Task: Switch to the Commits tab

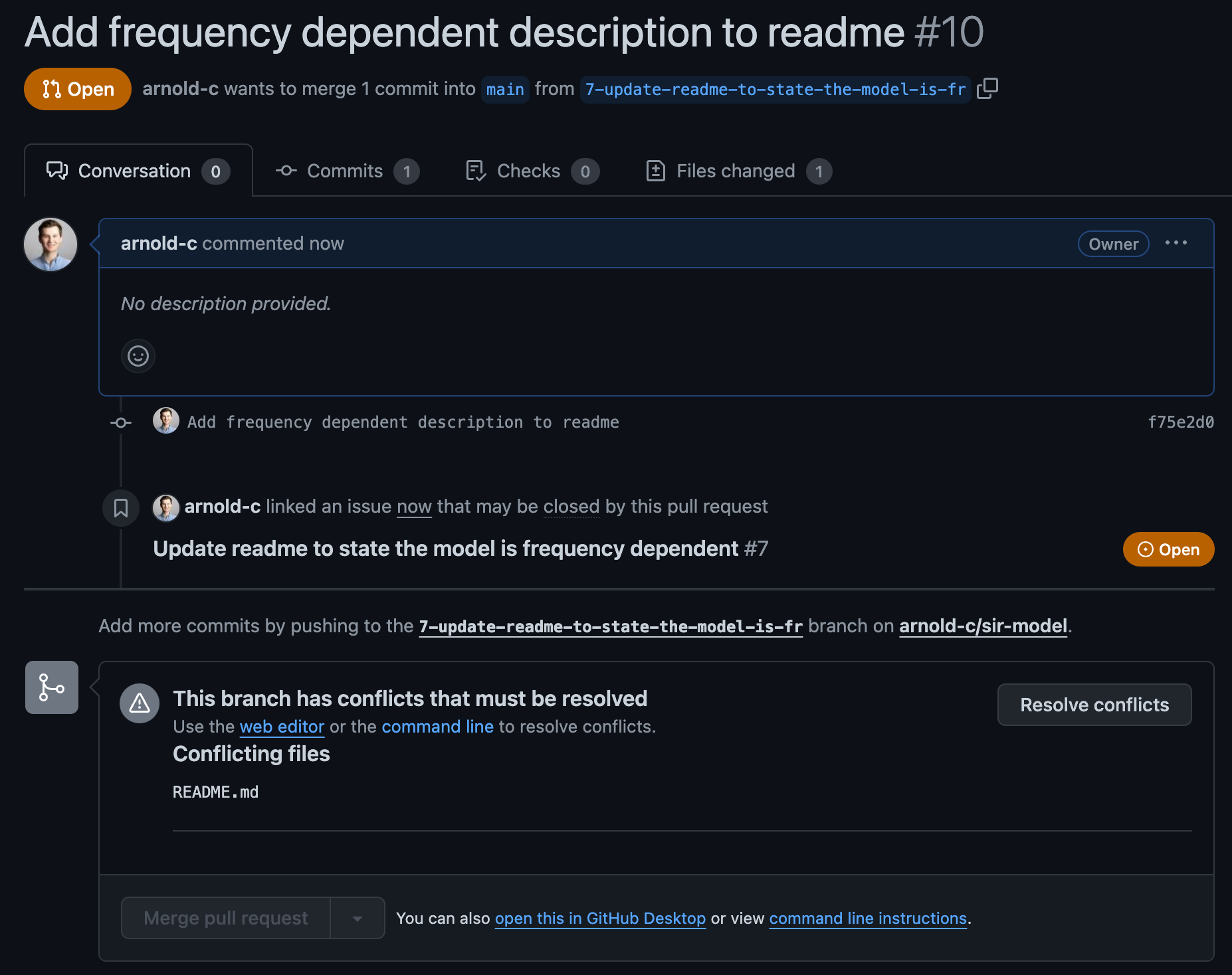Action: point(346,171)
